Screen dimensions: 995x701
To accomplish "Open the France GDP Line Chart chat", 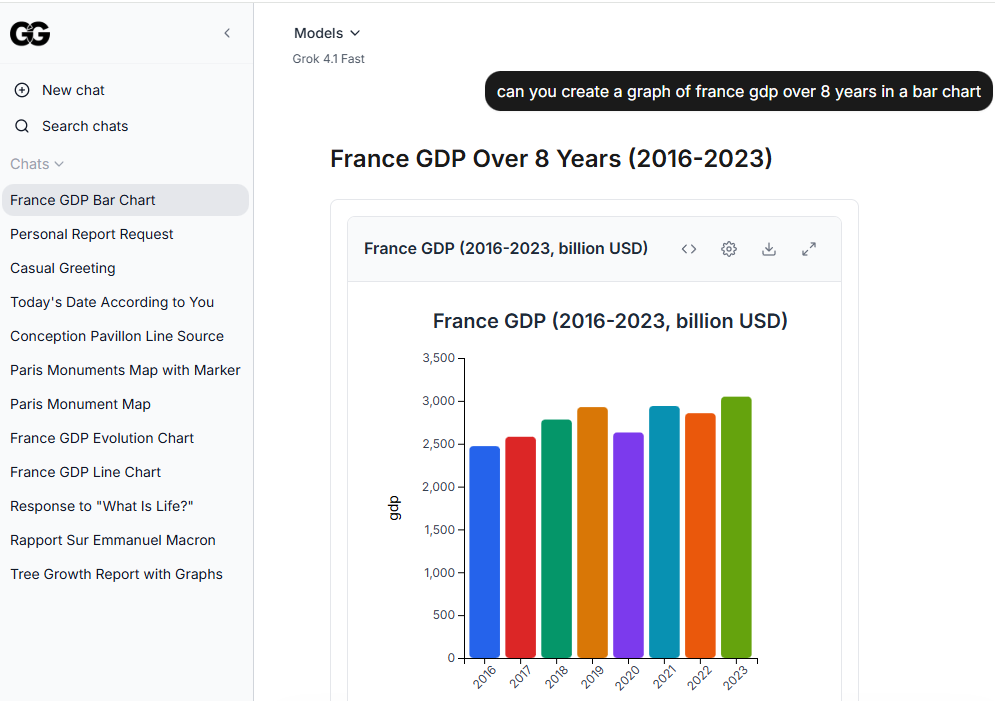I will [x=85, y=472].
